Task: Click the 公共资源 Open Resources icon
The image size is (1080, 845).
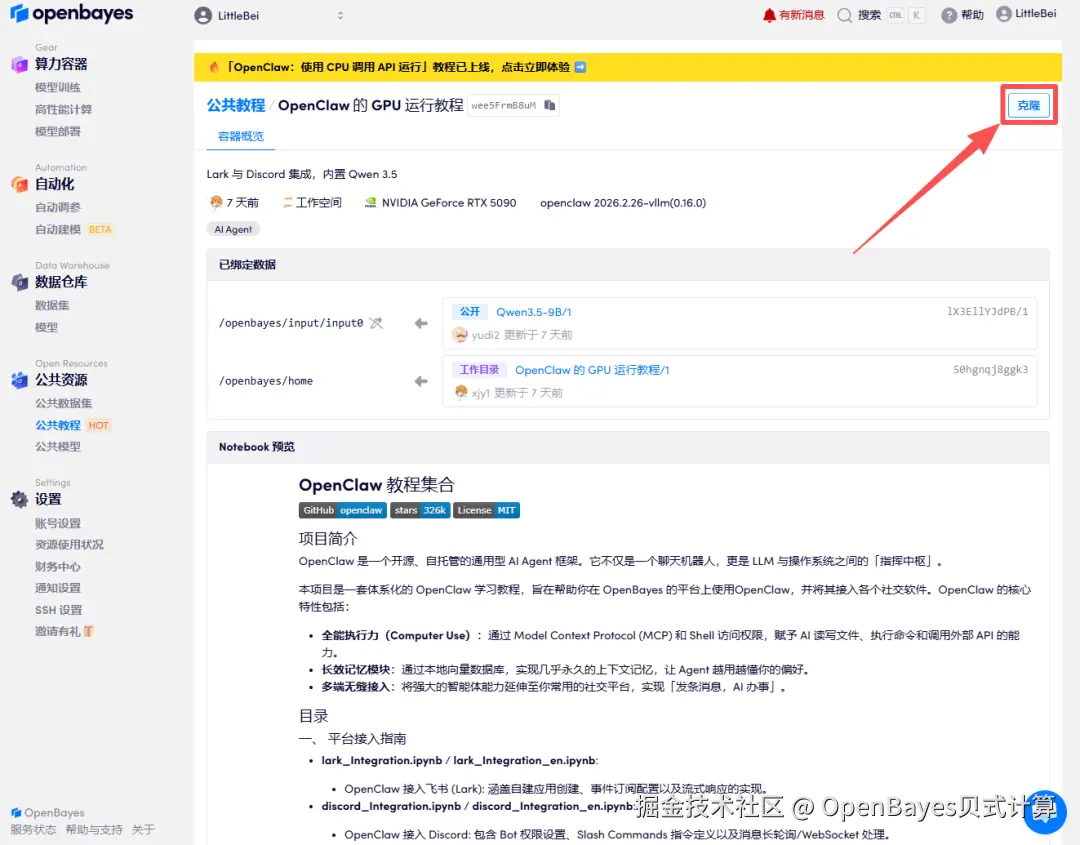Action: [x=21, y=380]
